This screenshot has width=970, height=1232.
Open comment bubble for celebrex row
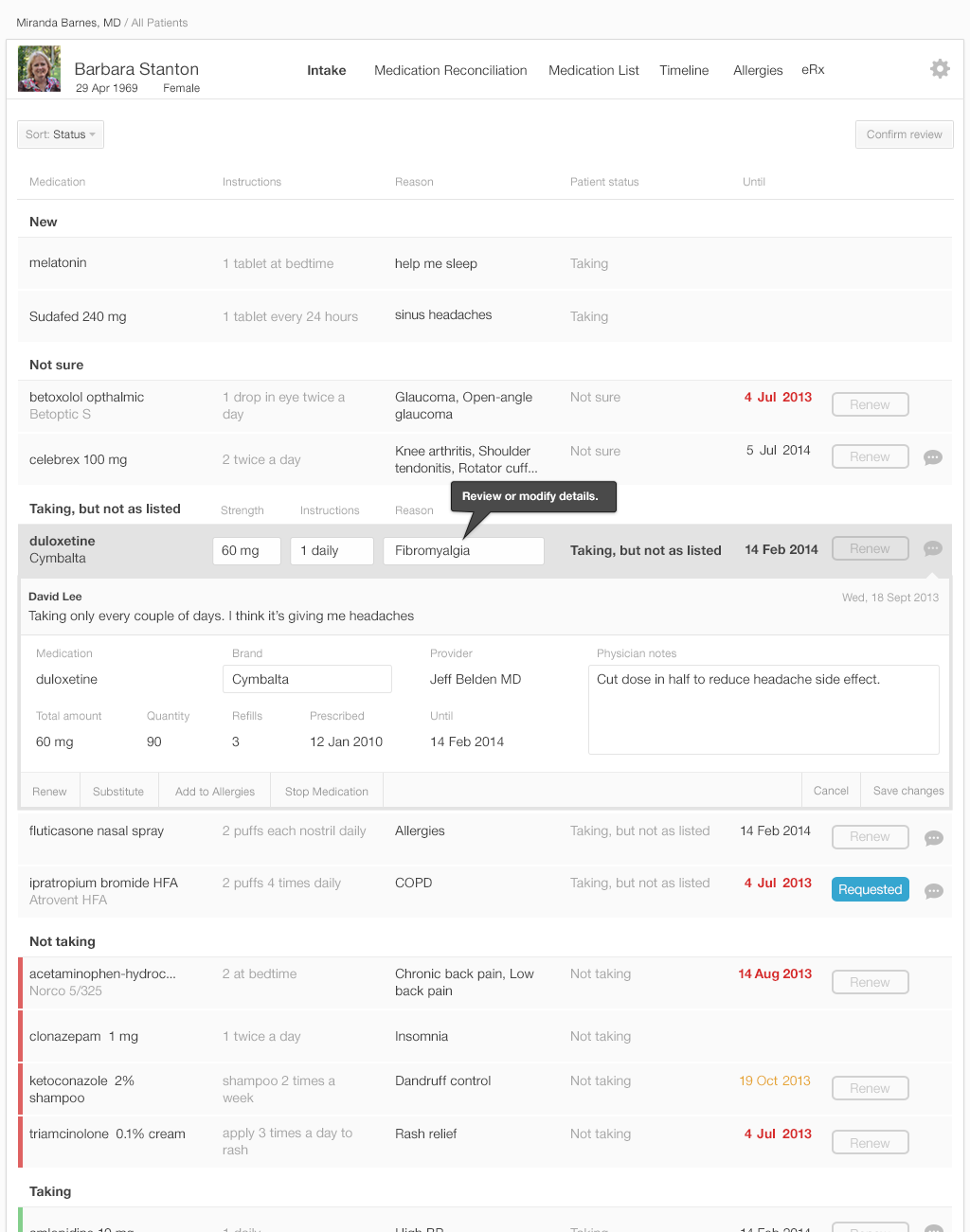(933, 457)
